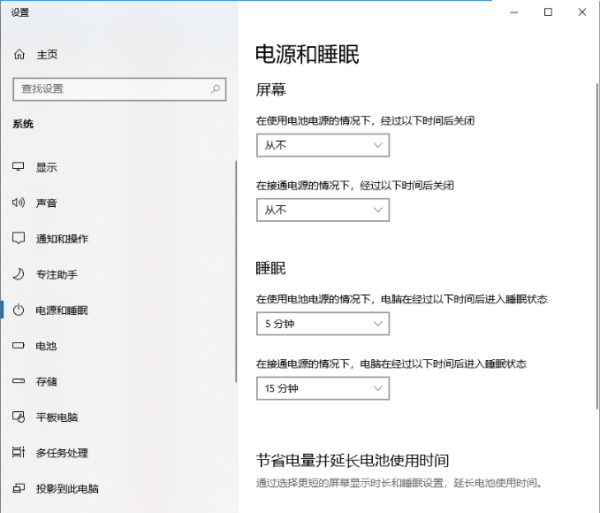
Task: Click the Notifications (通知和操作) icon
Action: click(x=18, y=239)
